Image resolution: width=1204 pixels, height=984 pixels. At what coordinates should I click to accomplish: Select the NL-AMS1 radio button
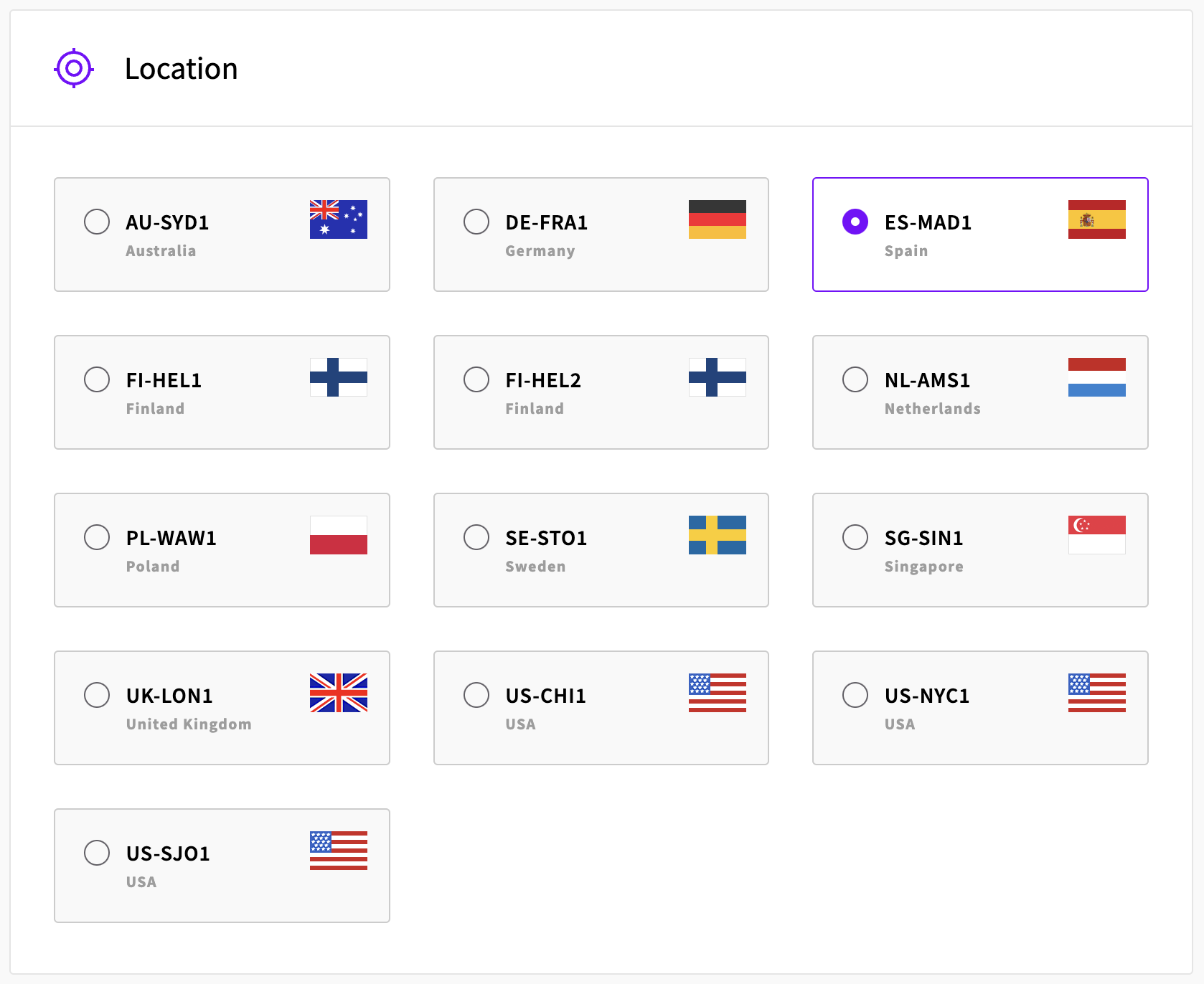(855, 379)
